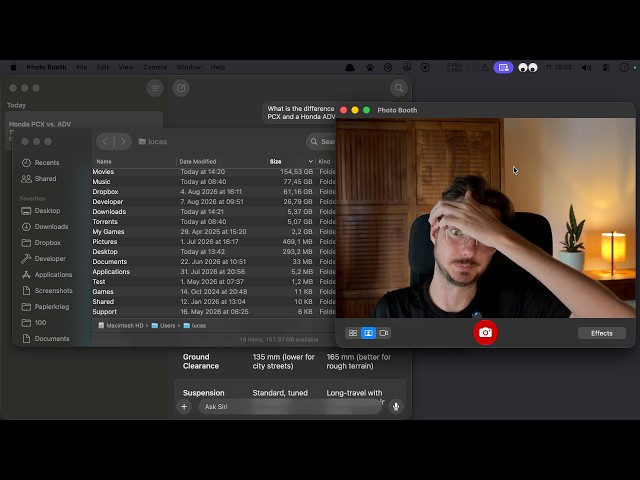Viewport: 640px width, 480px height.
Task: Open the File menu
Action: [x=82, y=67]
